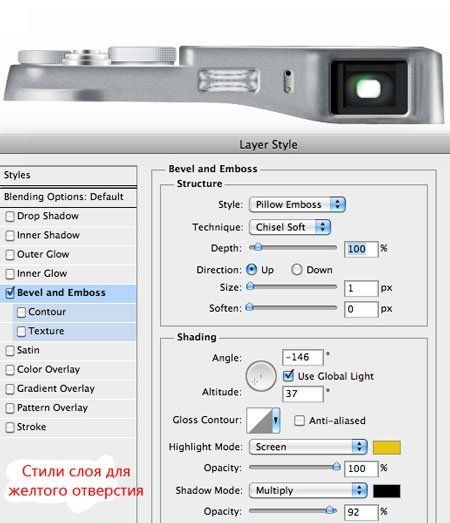
Task: Open the Gloss Contour picker arrow
Action: coord(276,420)
